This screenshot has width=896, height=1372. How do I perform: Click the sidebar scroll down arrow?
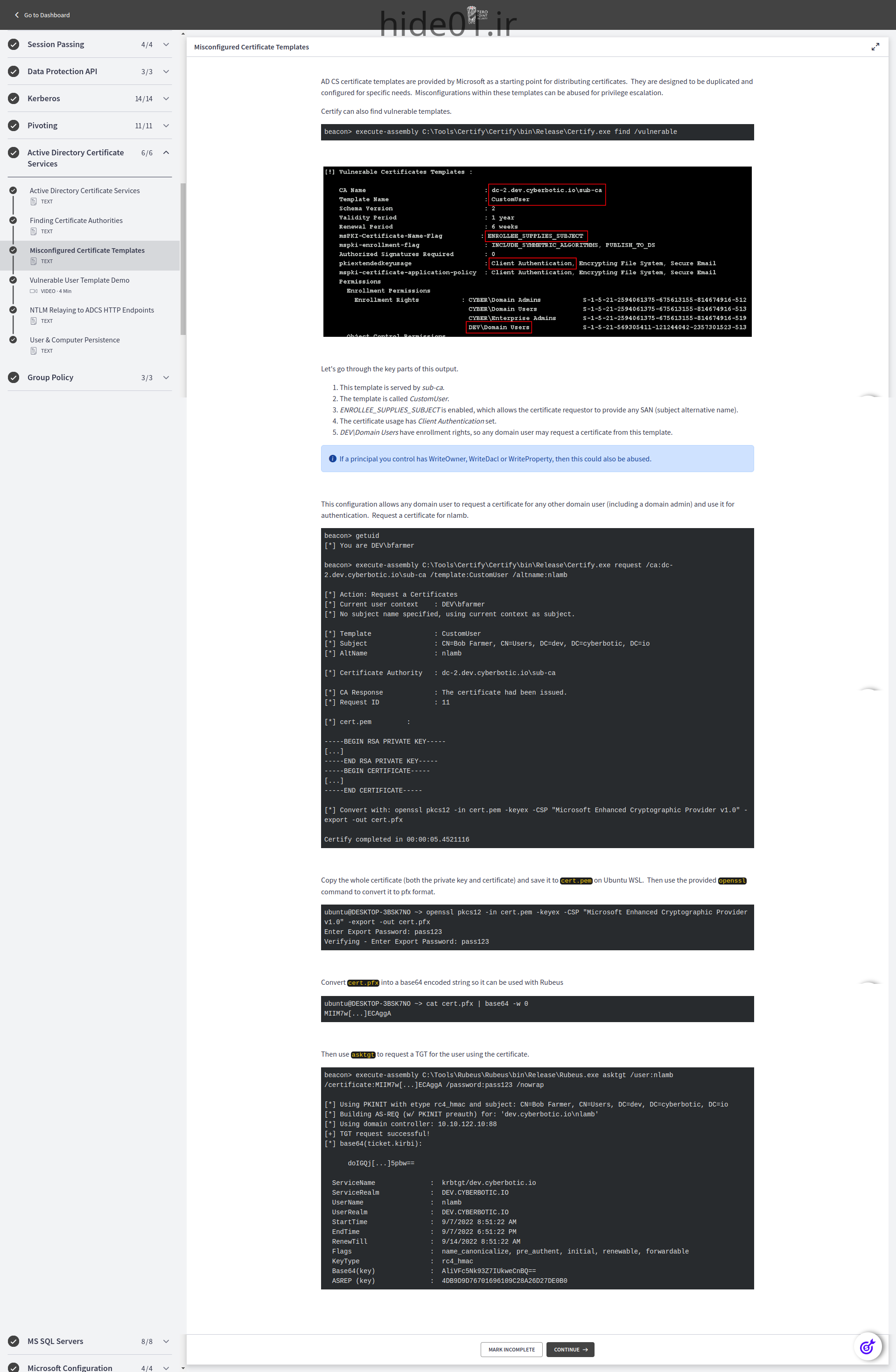tap(183, 1367)
